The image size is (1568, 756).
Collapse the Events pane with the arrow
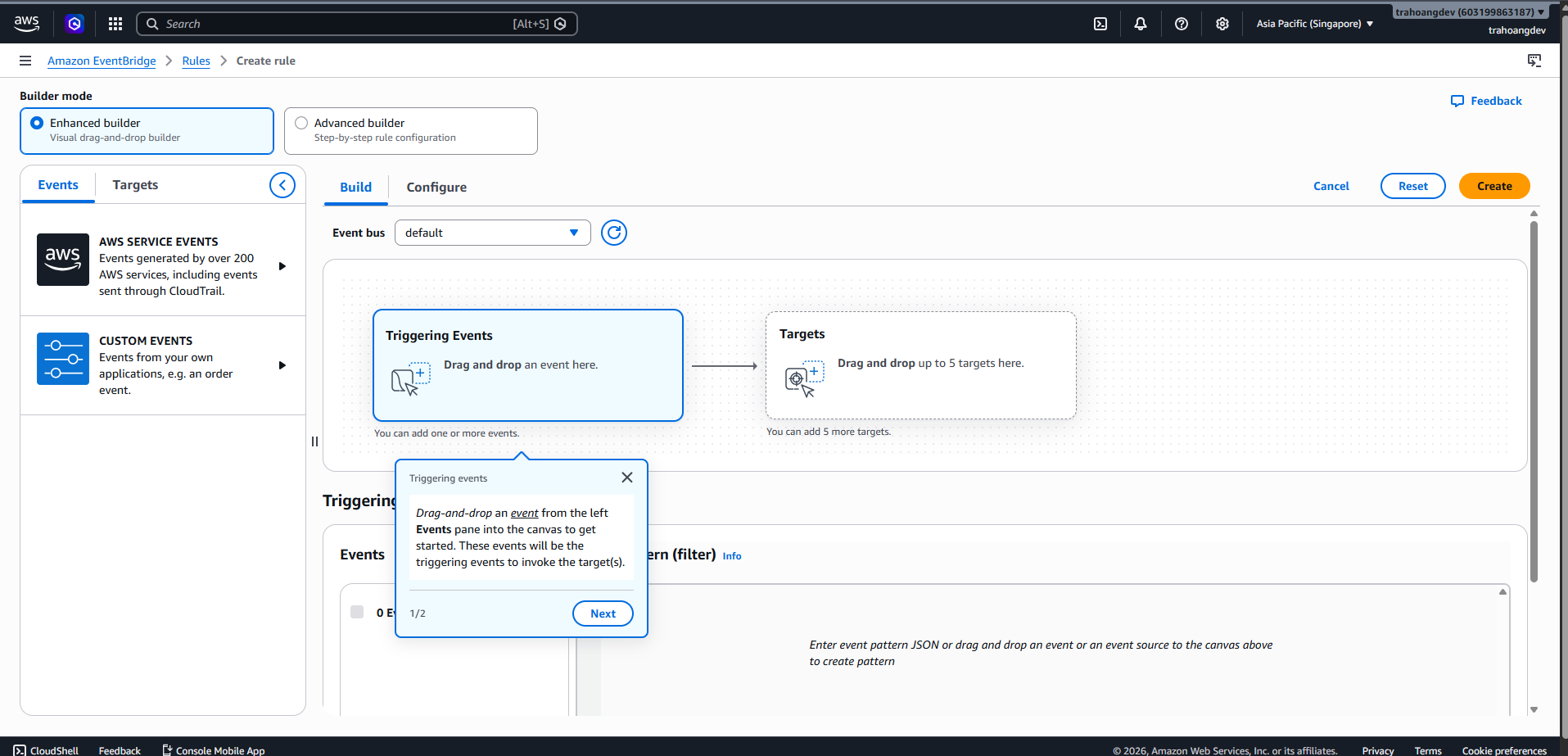282,185
